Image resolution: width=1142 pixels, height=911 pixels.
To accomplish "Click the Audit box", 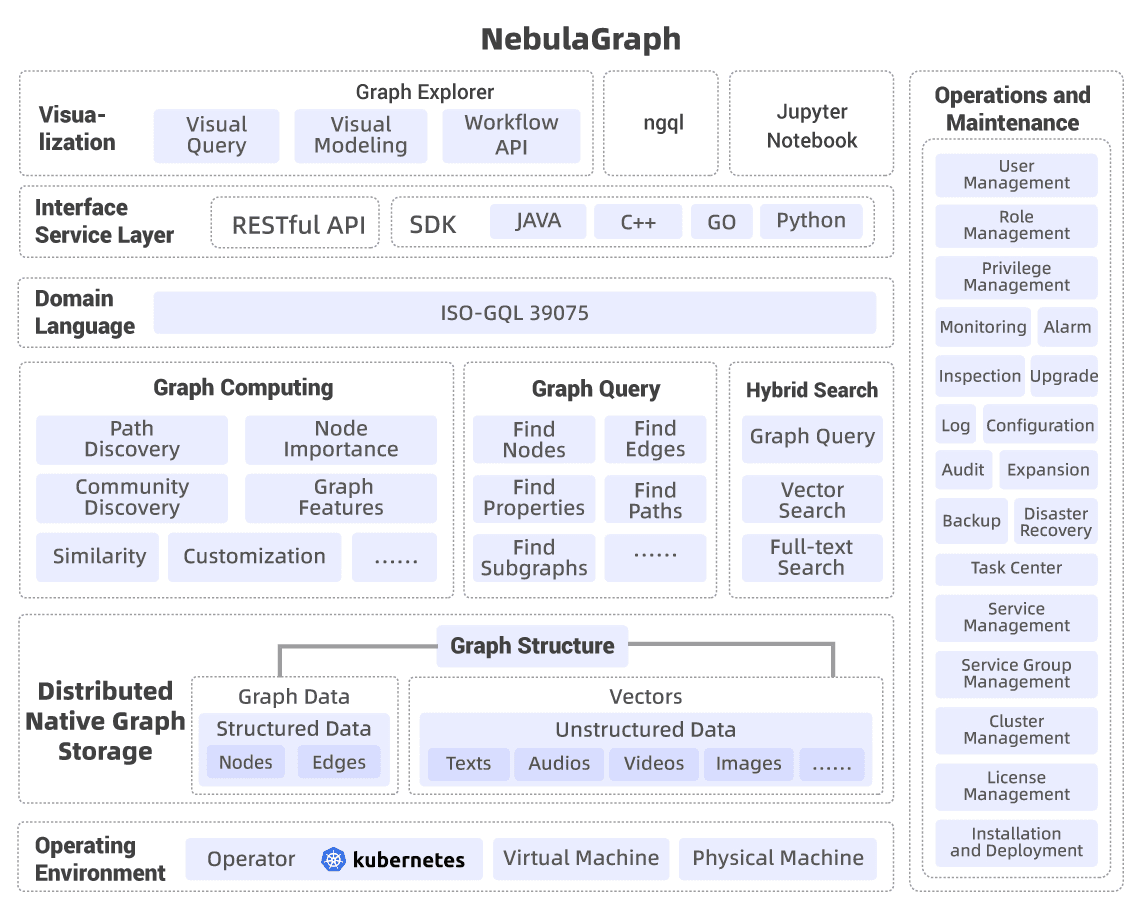I will click(x=964, y=470).
